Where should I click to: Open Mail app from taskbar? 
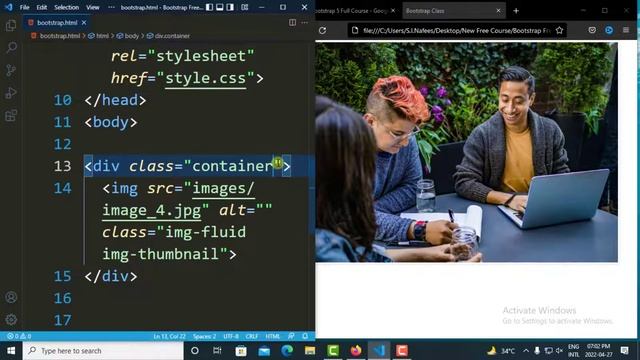coord(264,351)
